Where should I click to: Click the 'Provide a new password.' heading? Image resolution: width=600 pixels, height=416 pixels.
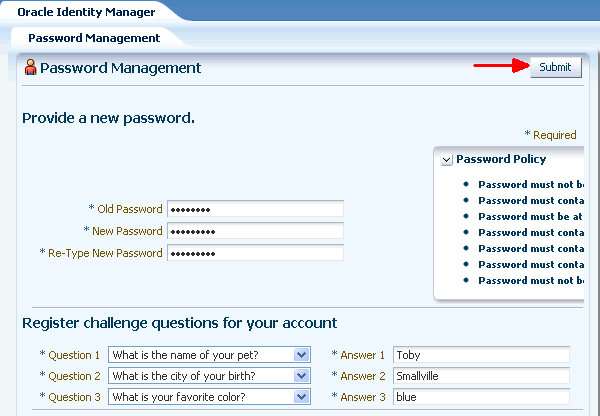pos(108,118)
